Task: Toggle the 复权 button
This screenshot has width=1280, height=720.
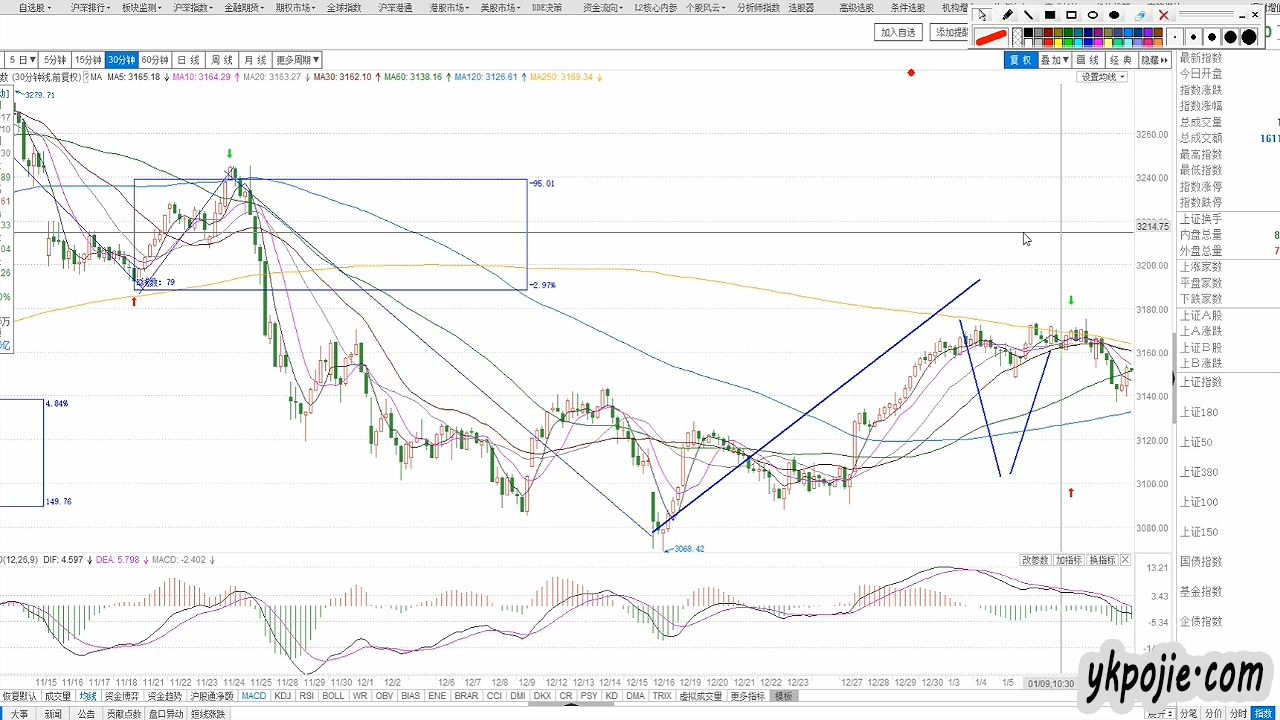Action: [x=1019, y=60]
